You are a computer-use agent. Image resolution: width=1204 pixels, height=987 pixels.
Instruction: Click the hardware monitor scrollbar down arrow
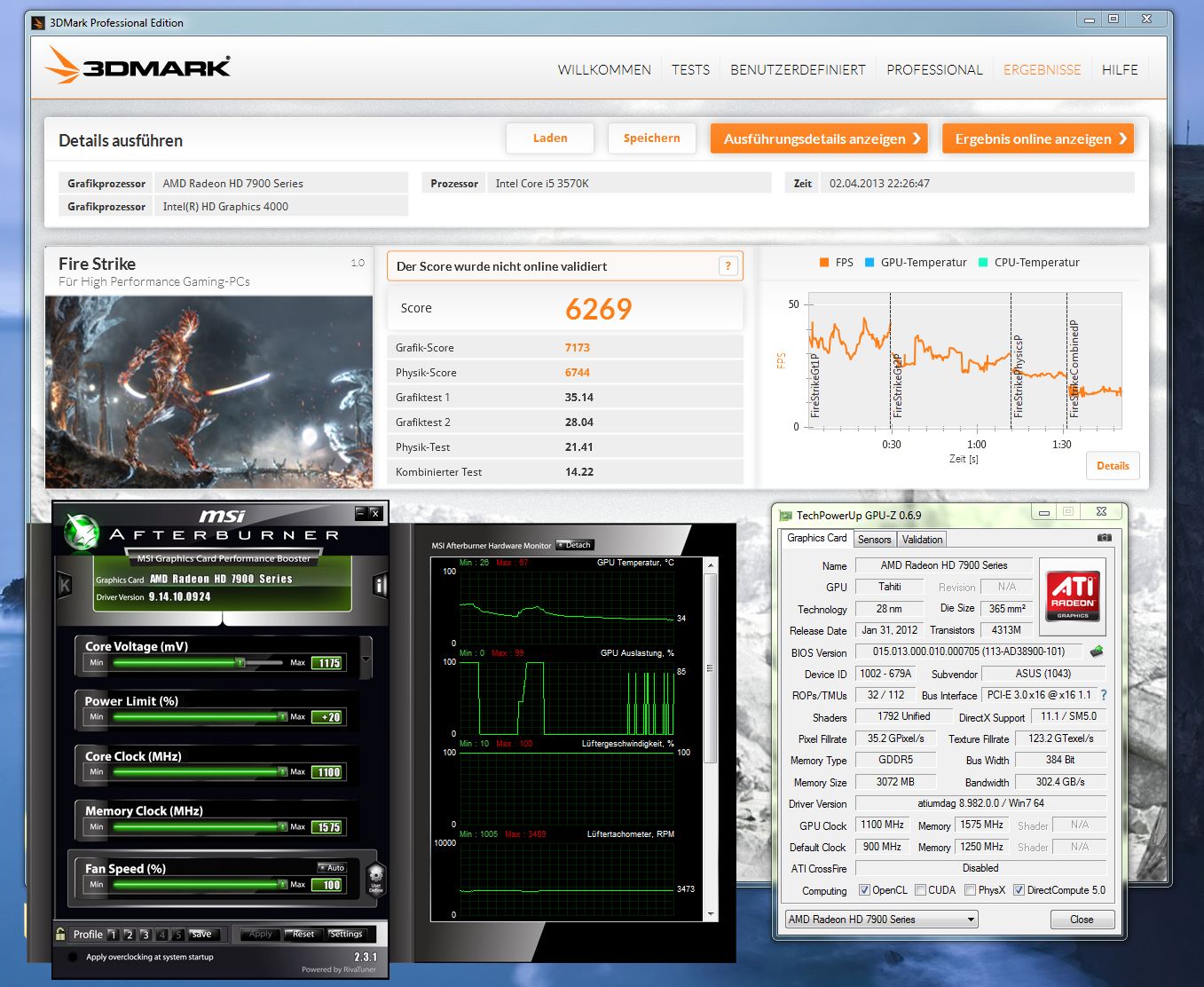point(710,914)
